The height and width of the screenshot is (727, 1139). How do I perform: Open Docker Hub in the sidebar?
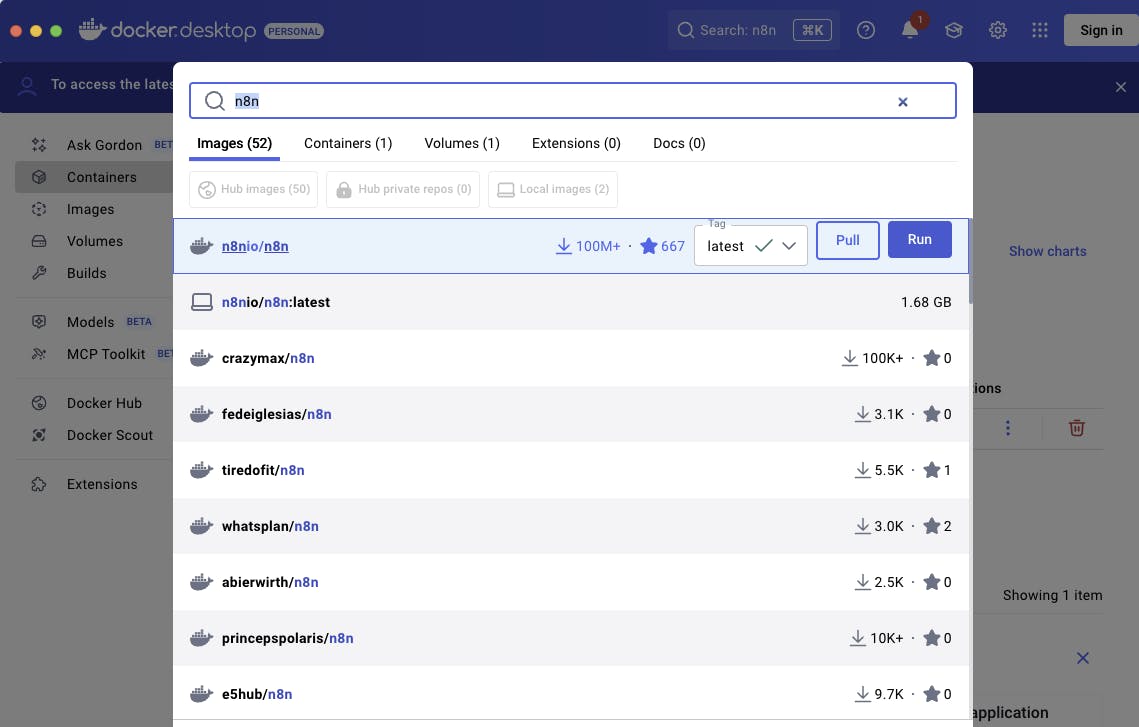tap(94, 403)
